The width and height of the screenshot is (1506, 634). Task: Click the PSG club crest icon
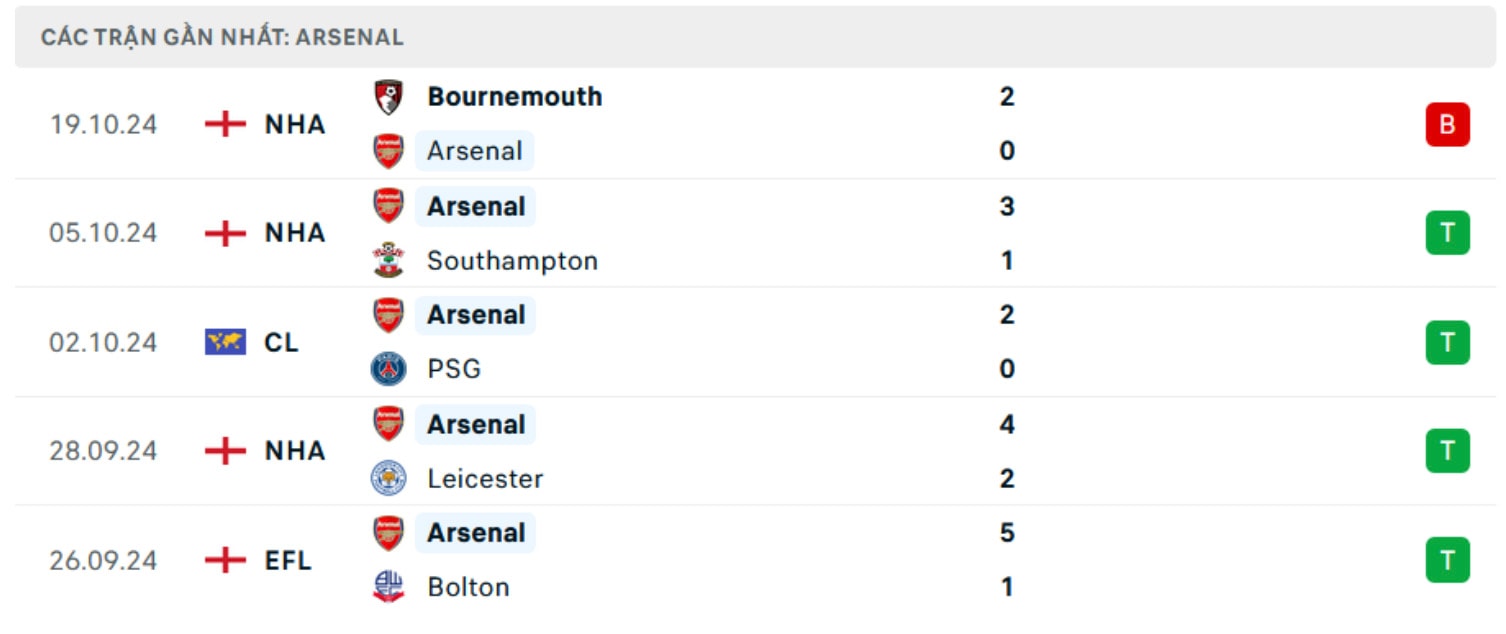(388, 369)
